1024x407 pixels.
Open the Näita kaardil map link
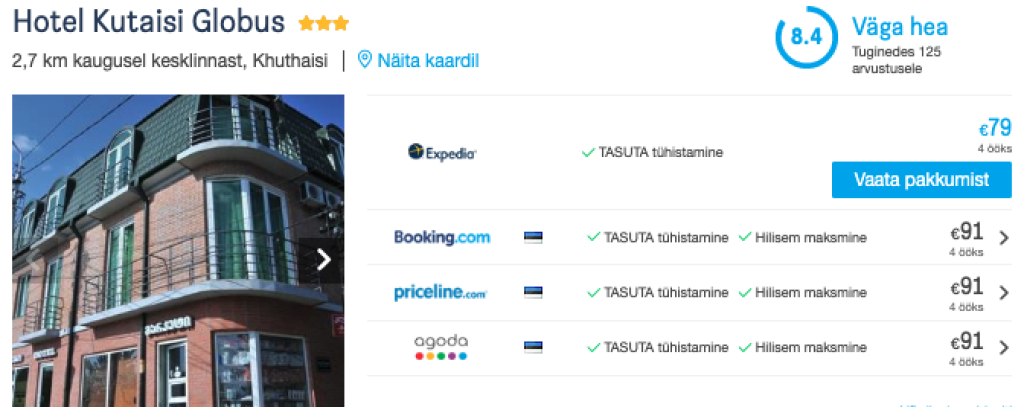[428, 60]
